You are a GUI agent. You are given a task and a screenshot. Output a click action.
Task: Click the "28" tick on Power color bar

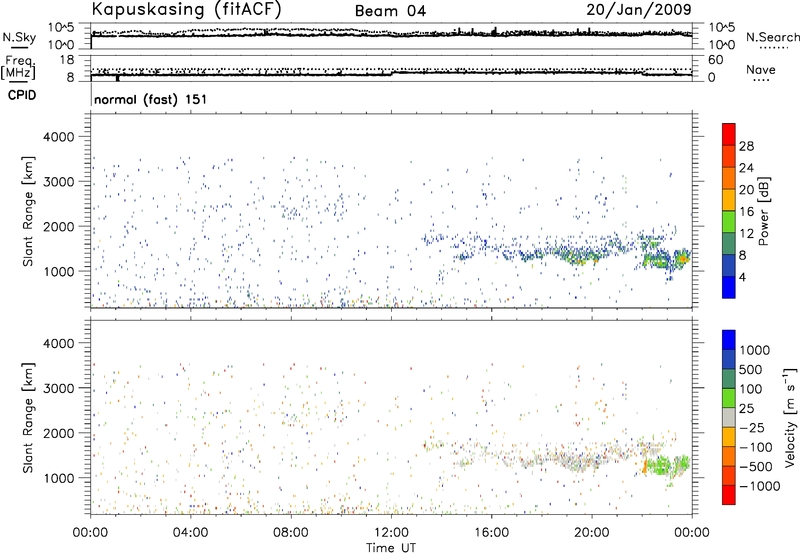(746, 146)
